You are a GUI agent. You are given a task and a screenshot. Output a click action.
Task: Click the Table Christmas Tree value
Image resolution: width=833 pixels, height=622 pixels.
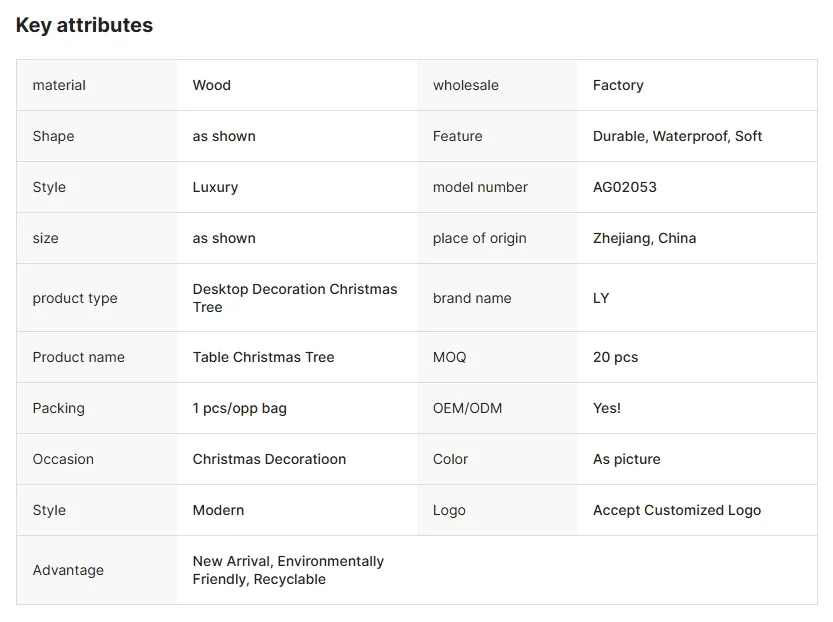point(263,357)
